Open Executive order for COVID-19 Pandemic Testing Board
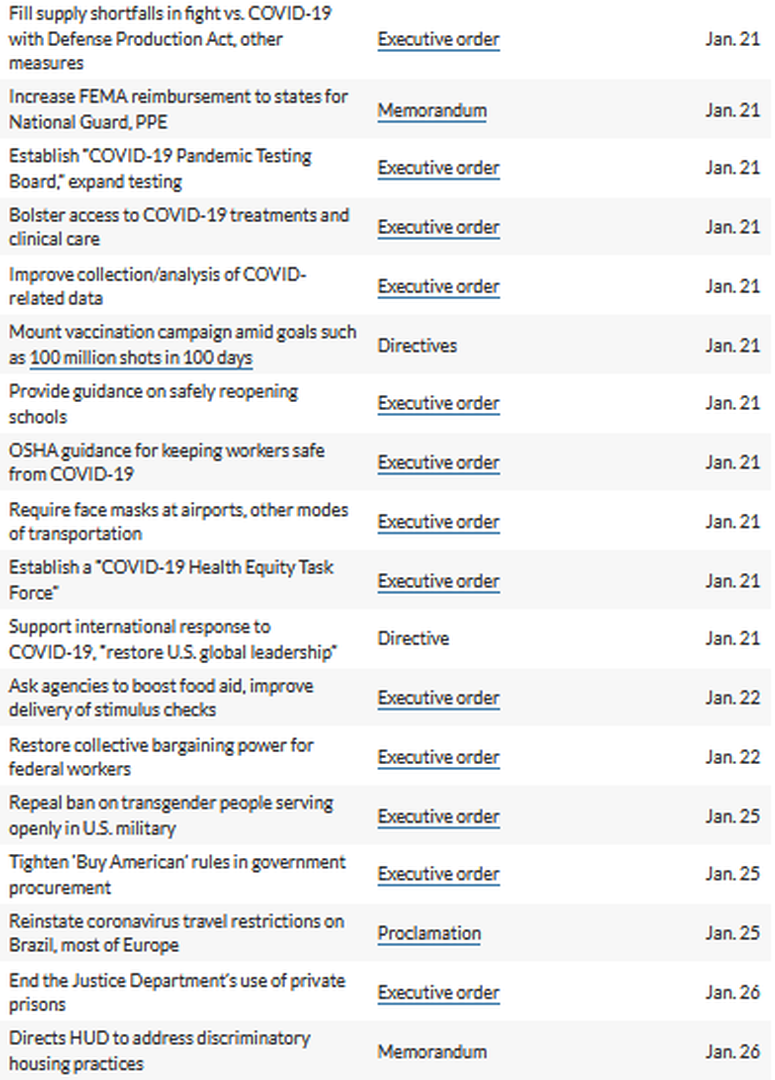 pyautogui.click(x=438, y=168)
